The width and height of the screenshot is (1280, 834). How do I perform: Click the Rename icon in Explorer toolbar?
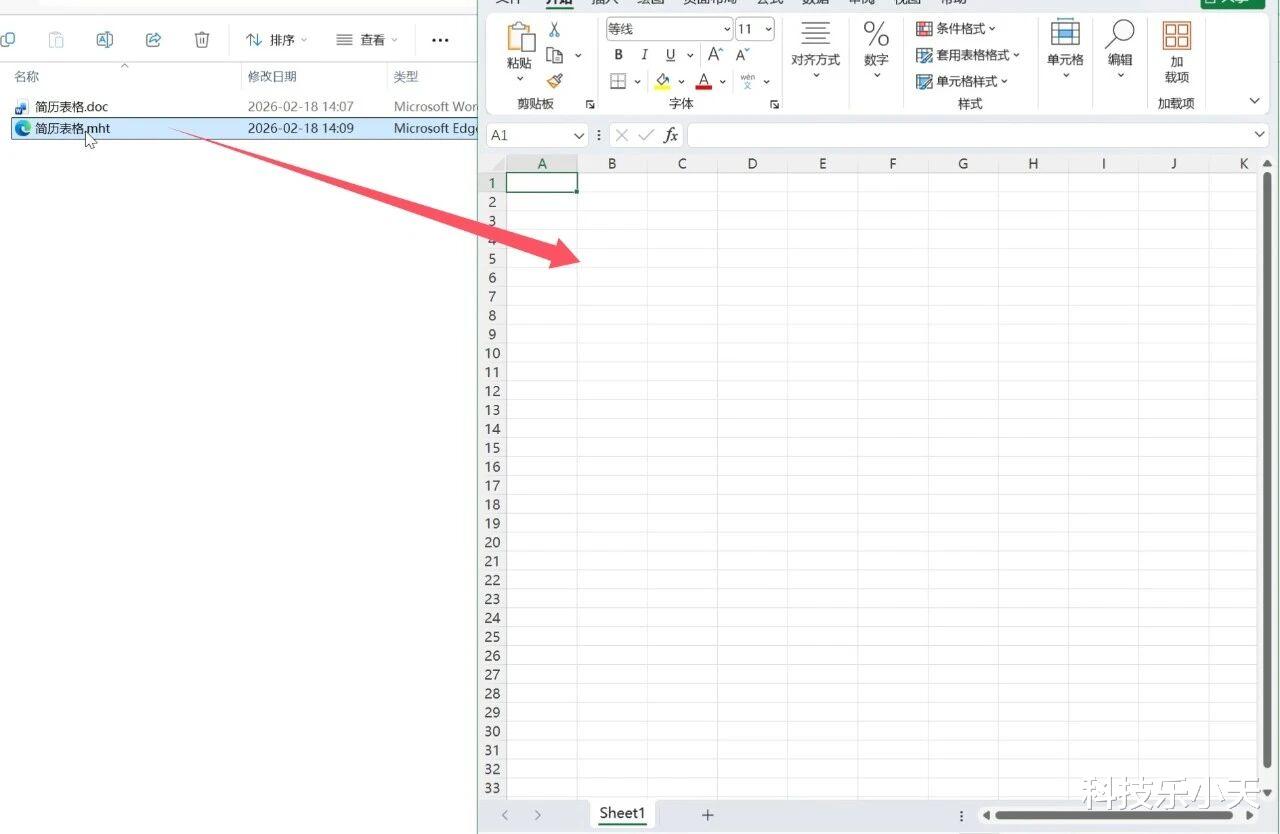(105, 40)
